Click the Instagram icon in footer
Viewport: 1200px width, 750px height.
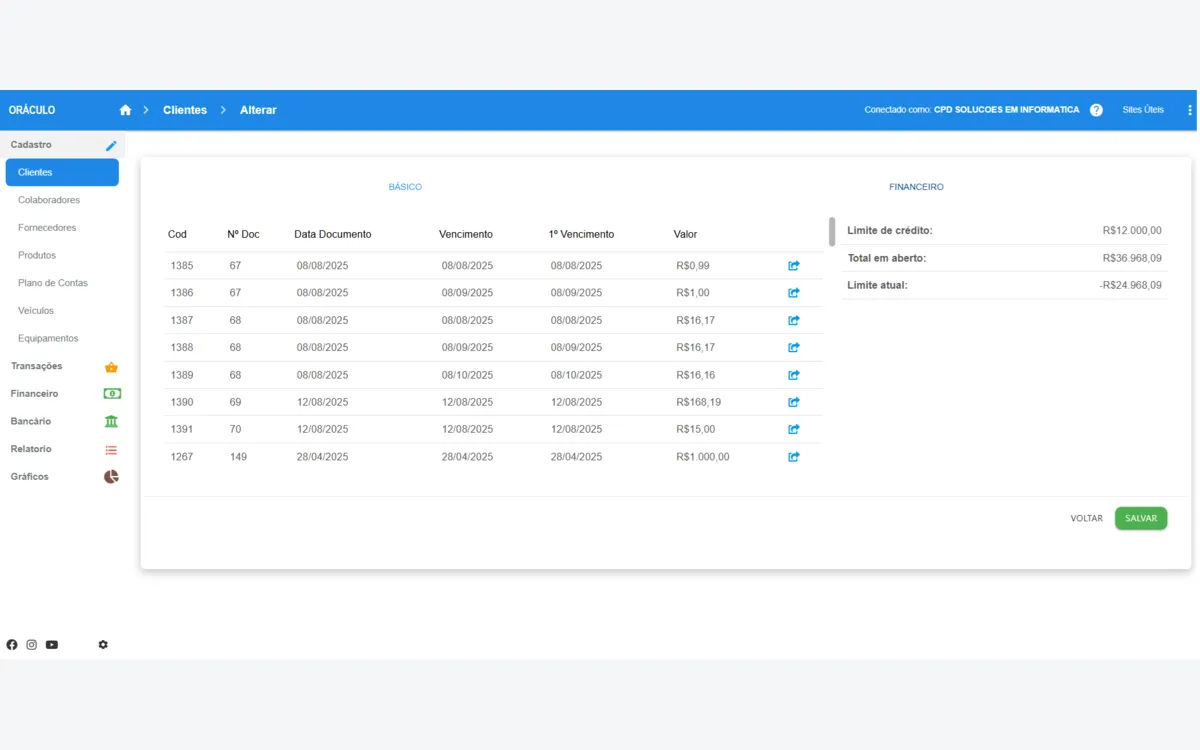click(x=32, y=645)
